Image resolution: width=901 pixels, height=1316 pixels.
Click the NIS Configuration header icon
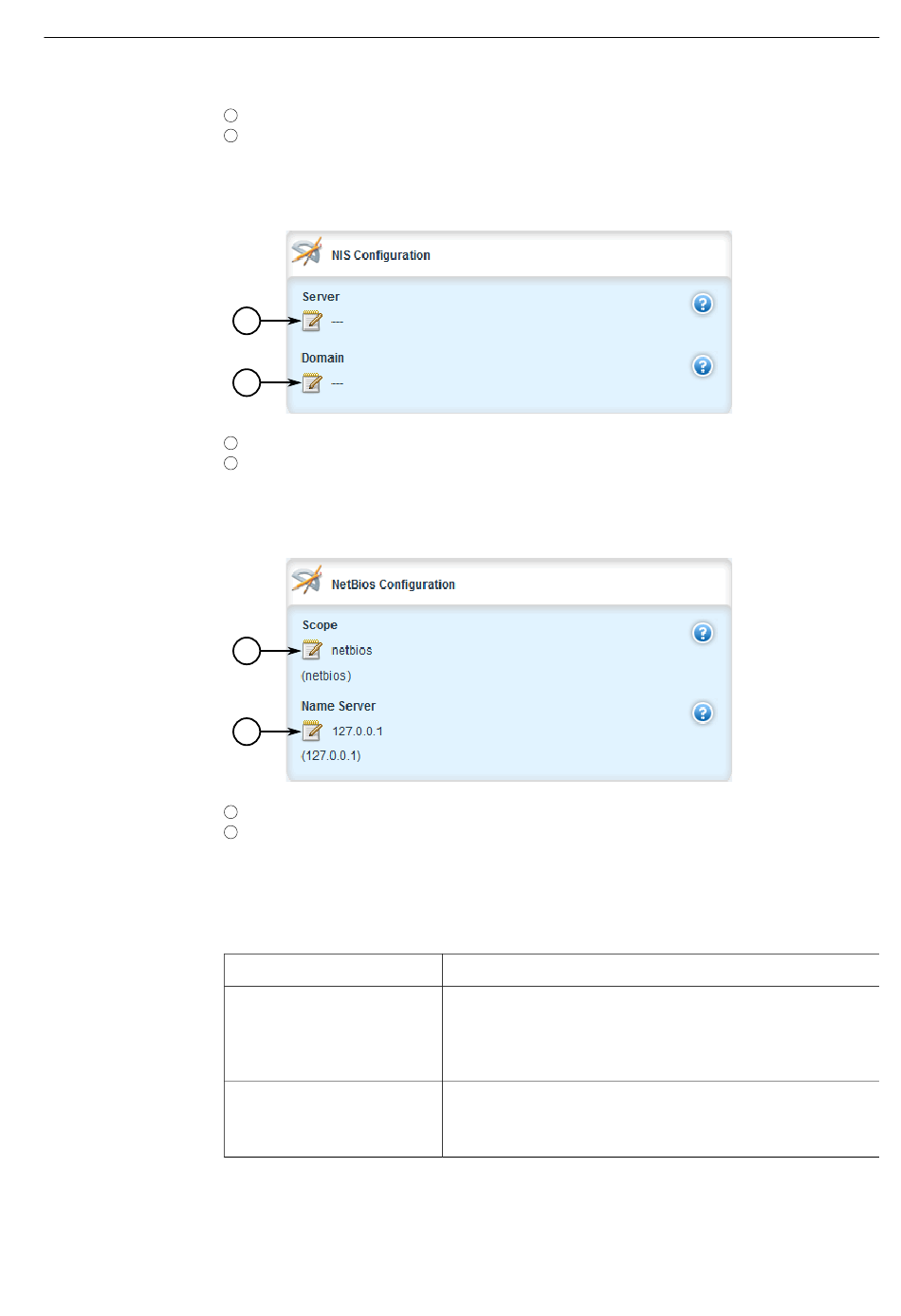(306, 252)
